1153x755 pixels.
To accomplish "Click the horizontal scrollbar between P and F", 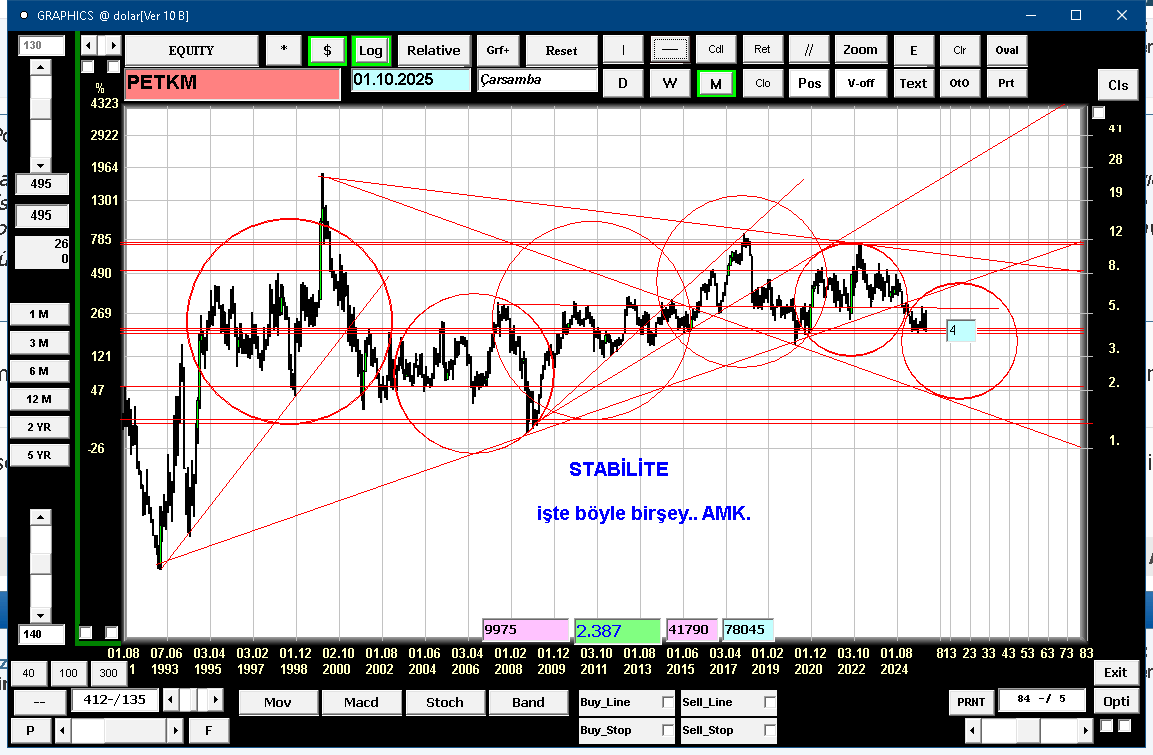I will pyautogui.click(x=120, y=731).
